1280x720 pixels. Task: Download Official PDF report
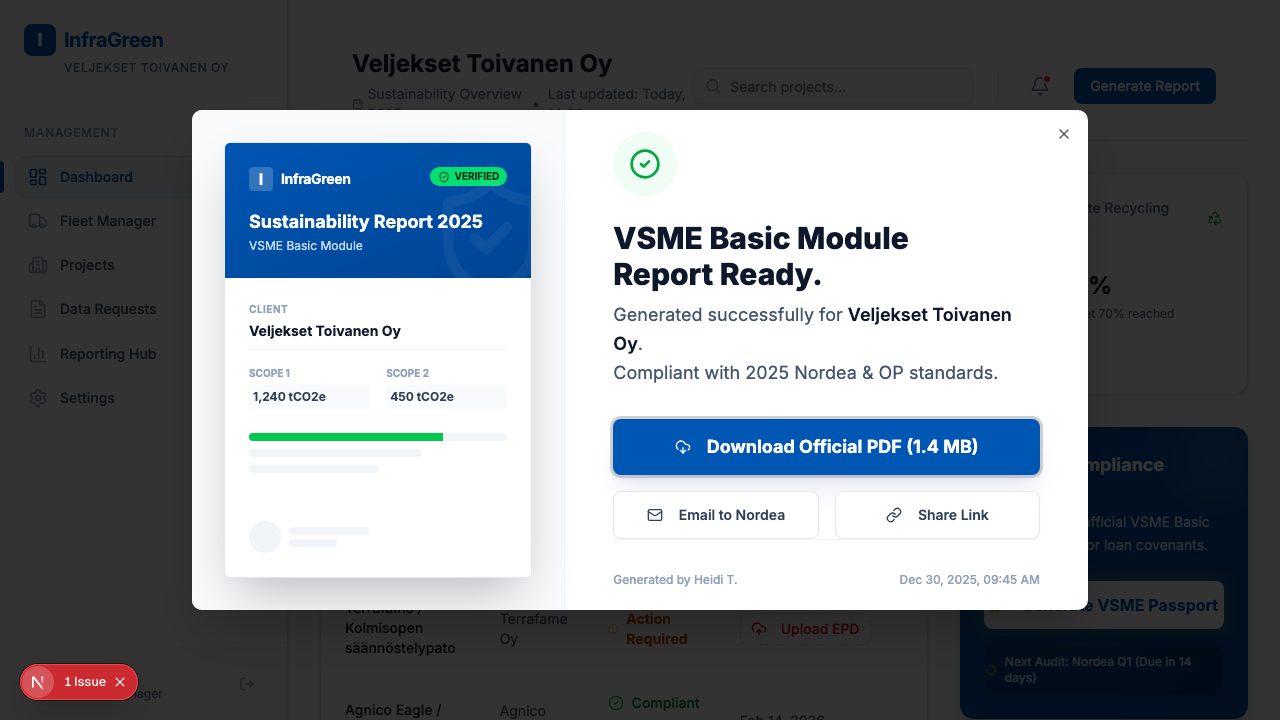coord(826,447)
